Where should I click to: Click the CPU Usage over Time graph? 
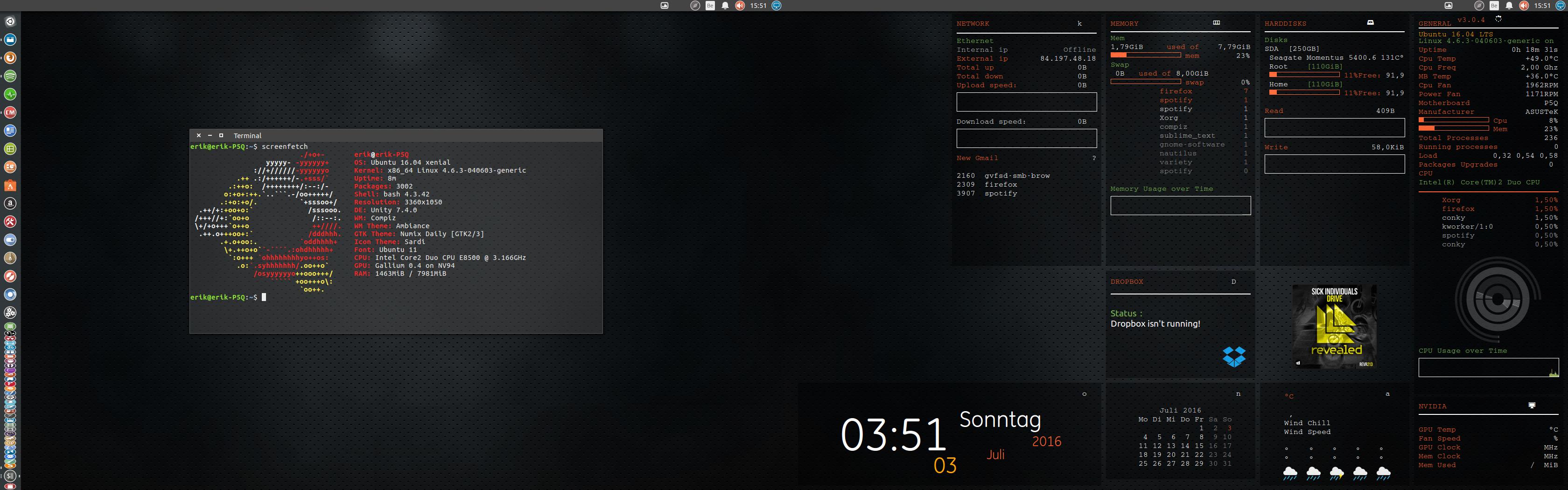pos(1489,368)
